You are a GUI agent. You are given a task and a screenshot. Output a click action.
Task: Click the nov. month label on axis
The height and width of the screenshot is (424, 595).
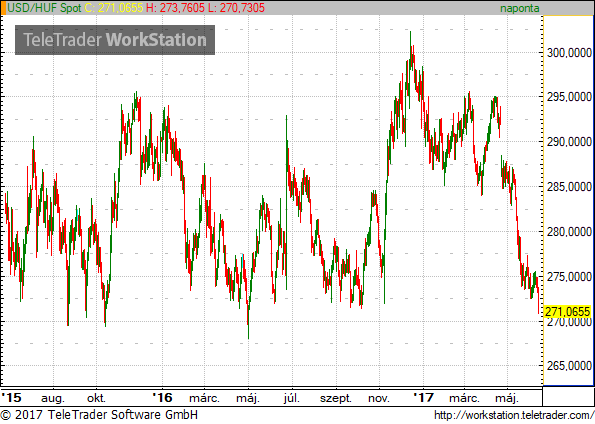[x=379, y=399]
